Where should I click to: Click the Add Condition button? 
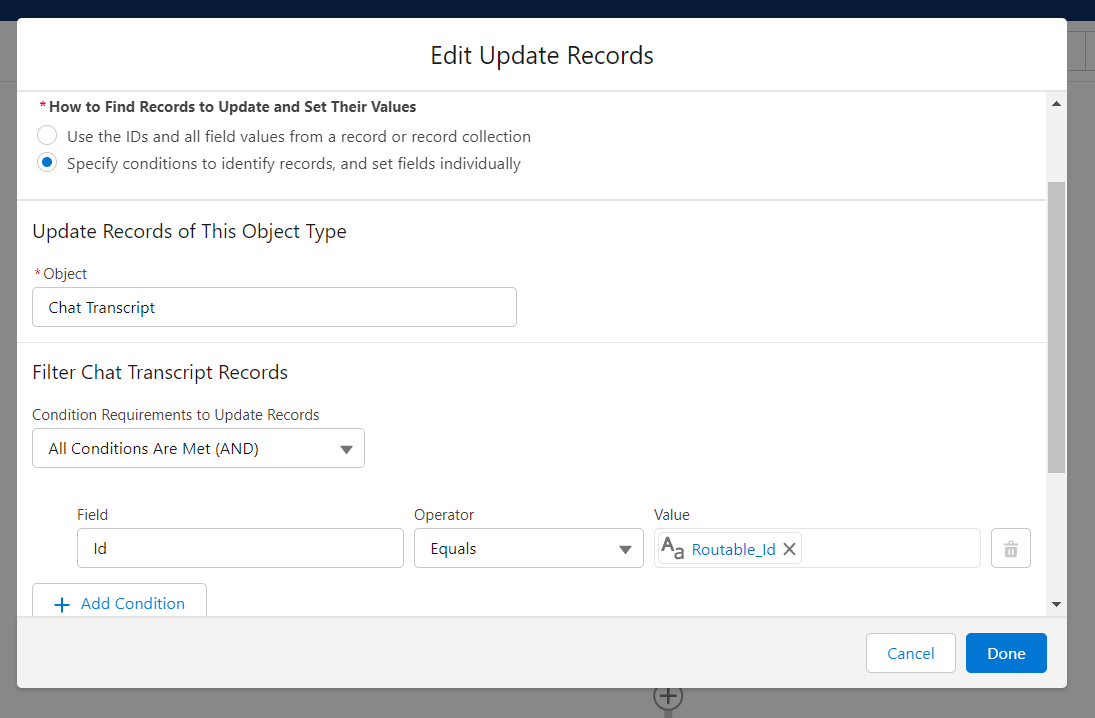(120, 603)
